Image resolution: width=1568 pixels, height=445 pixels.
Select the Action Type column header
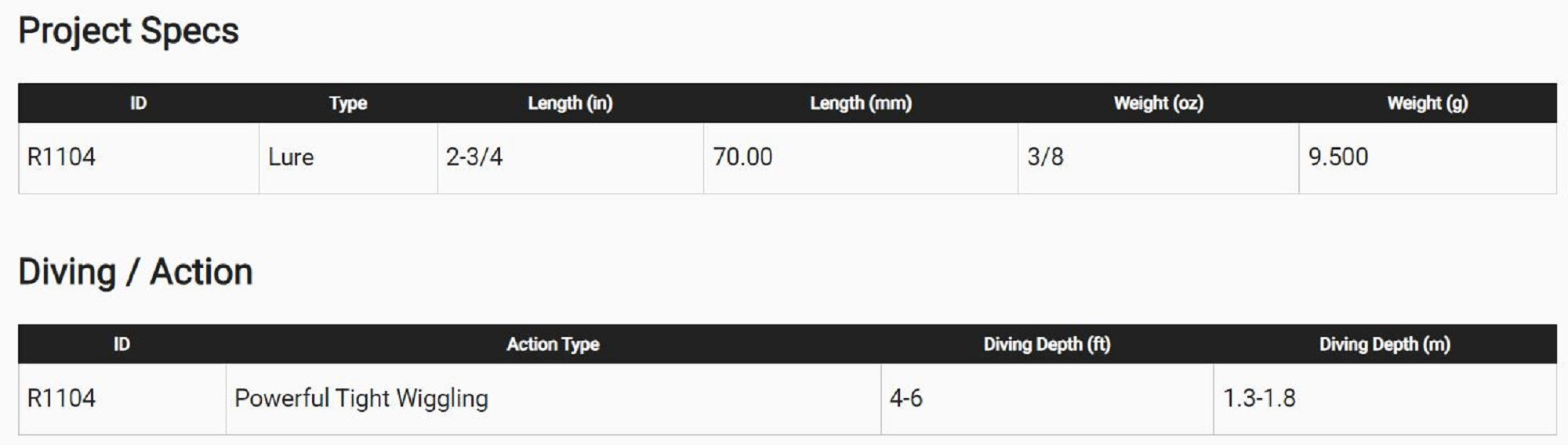tap(553, 345)
